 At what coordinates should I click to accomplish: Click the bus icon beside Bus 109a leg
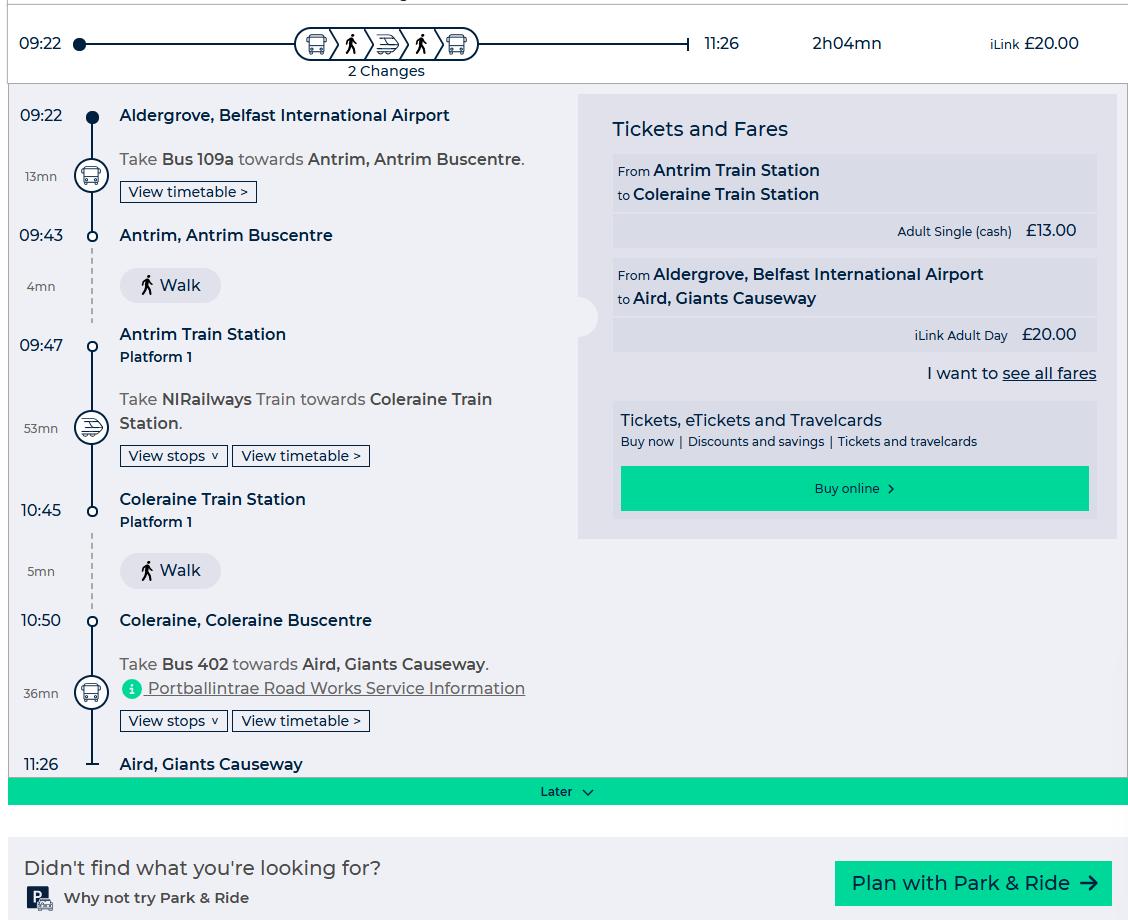(x=91, y=176)
